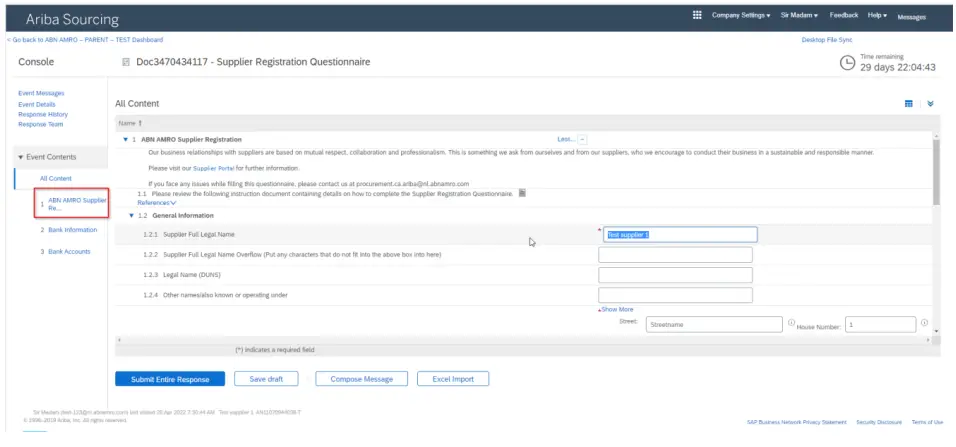Click the Street input field
The width and height of the screenshot is (956, 447).
714,324
